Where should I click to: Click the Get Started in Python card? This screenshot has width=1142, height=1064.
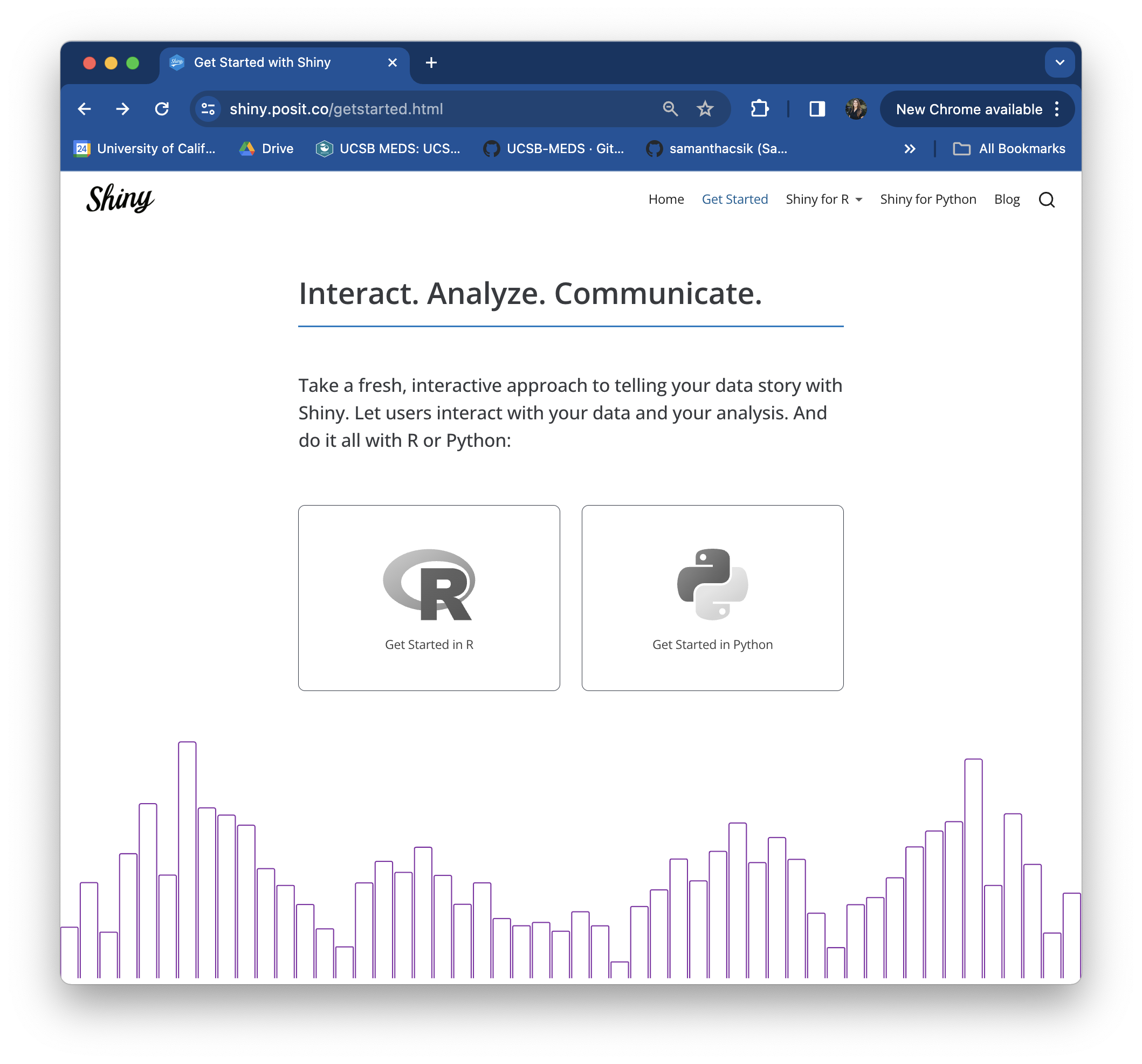pos(712,598)
